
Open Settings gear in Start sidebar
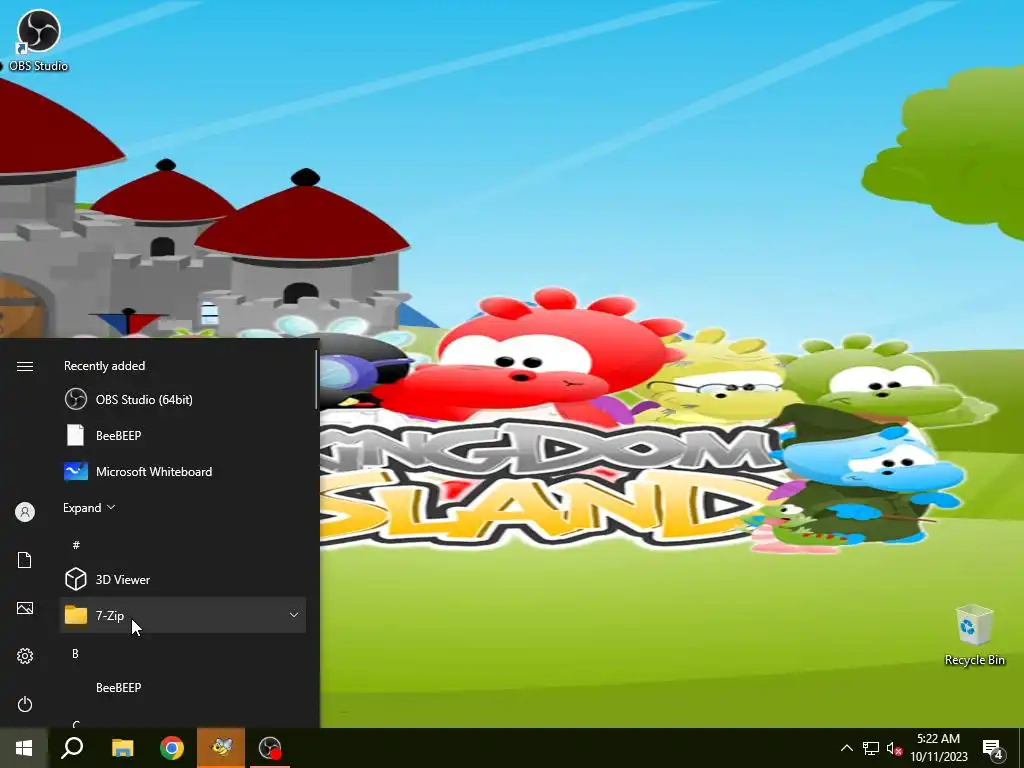pyautogui.click(x=25, y=656)
